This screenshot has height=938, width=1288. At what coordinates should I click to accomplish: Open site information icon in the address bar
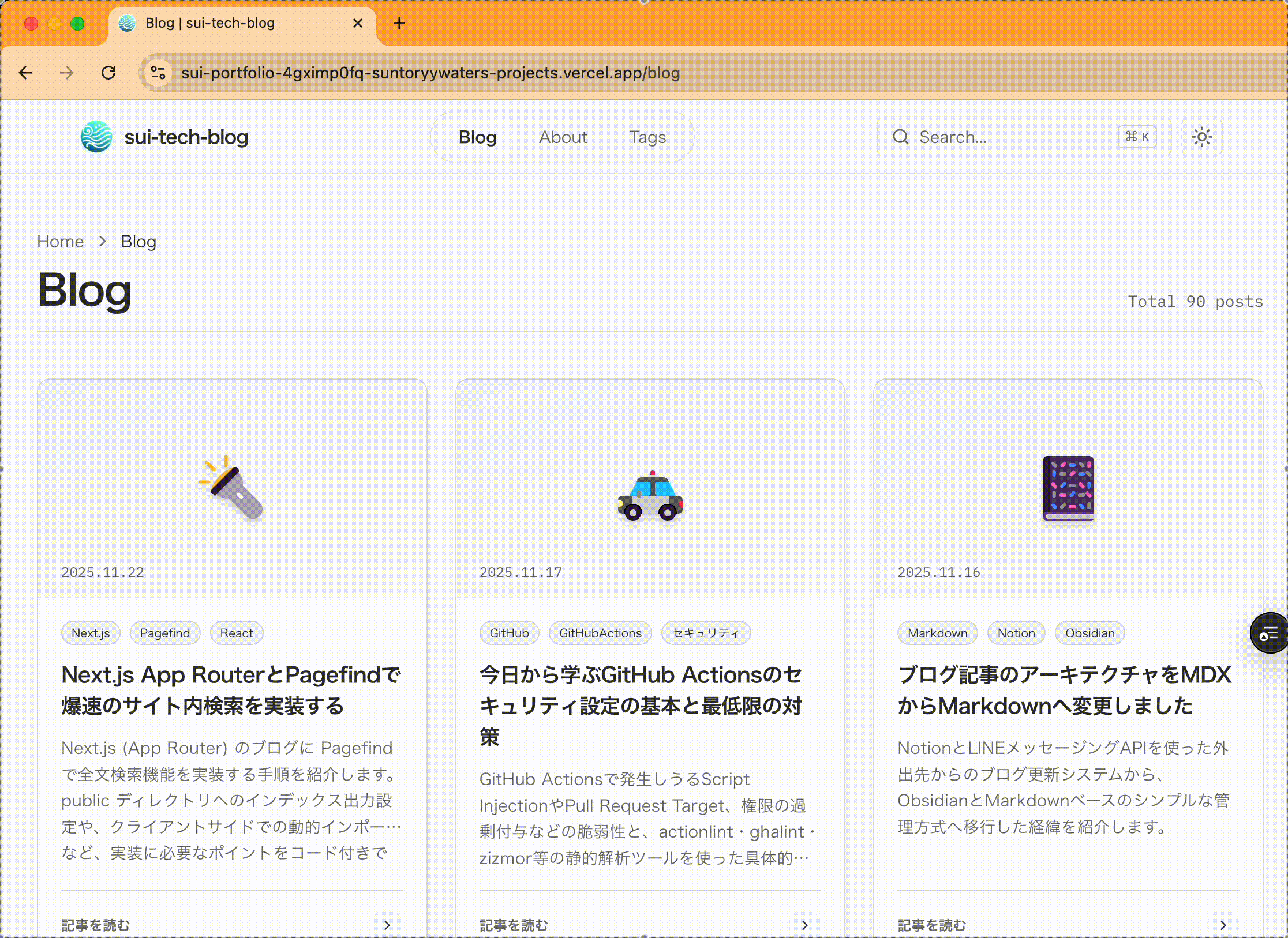tap(158, 73)
